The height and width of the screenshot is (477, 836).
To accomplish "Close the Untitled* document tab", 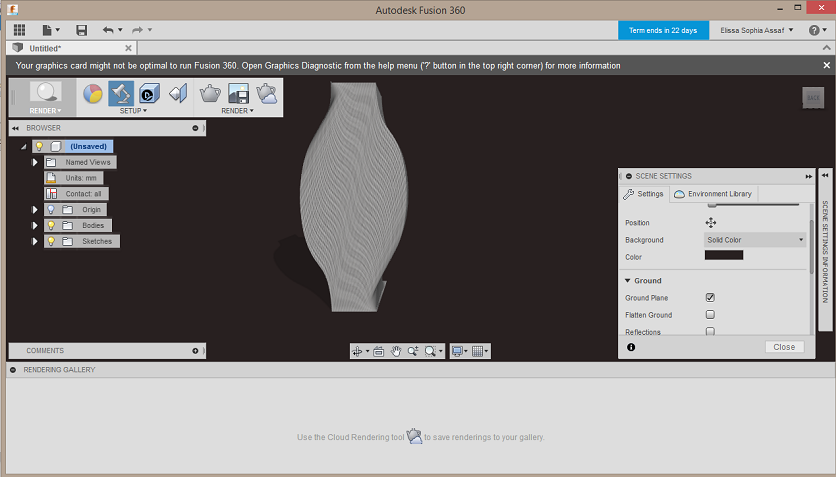I will [x=128, y=48].
